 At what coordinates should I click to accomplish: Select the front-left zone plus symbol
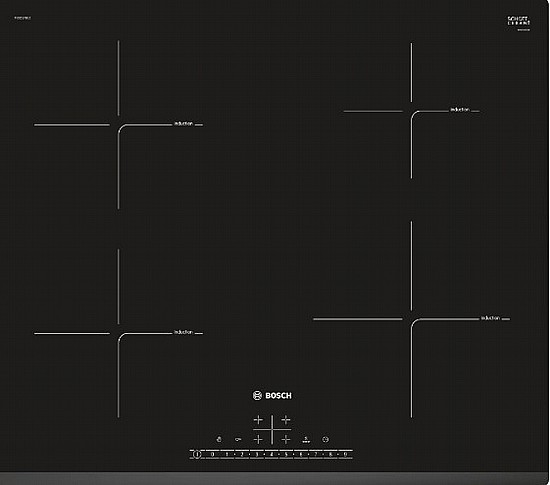point(258,439)
